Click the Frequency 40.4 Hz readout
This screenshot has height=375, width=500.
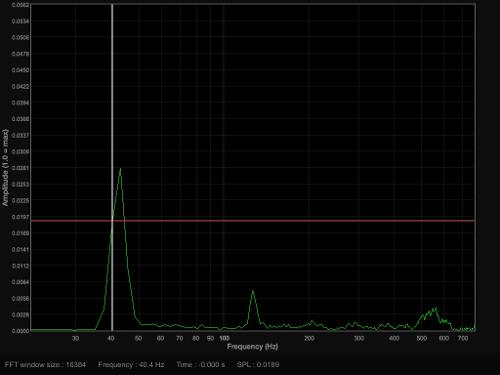pyautogui.click(x=131, y=365)
